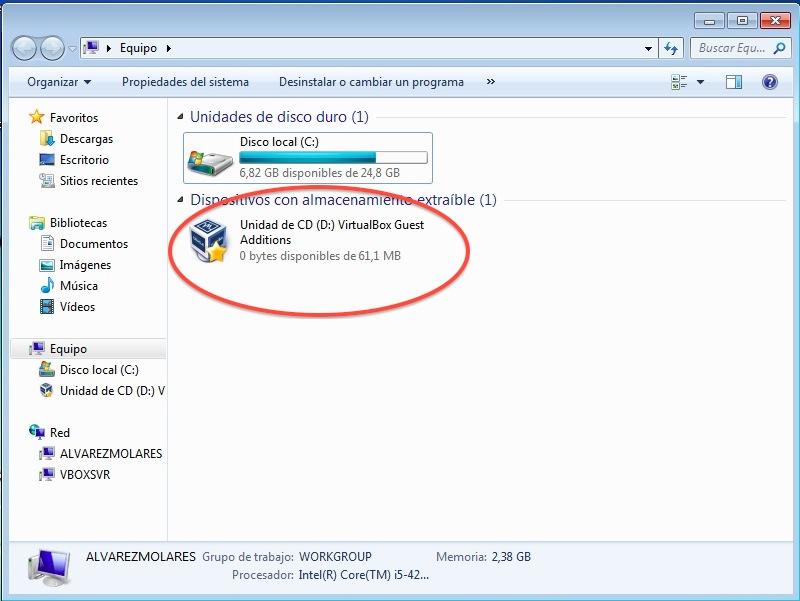The width and height of the screenshot is (800, 601).
Task: Click Desinstalar o cambiar un programa
Action: click(373, 81)
